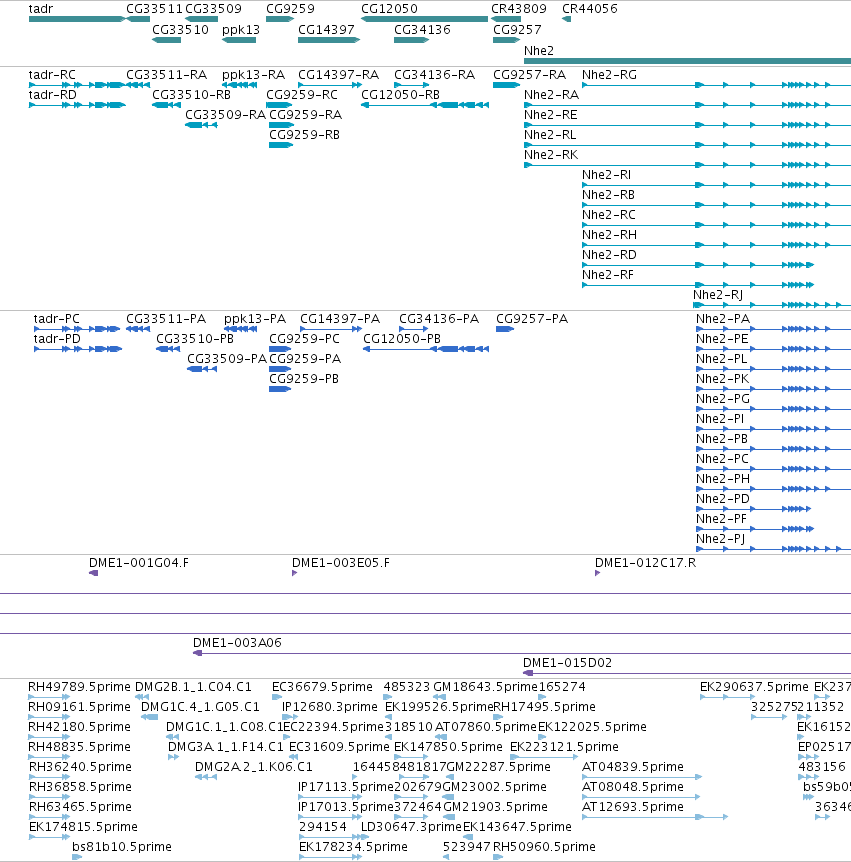Click the CG33511 gene label
The image size is (851, 862).
coord(154,9)
